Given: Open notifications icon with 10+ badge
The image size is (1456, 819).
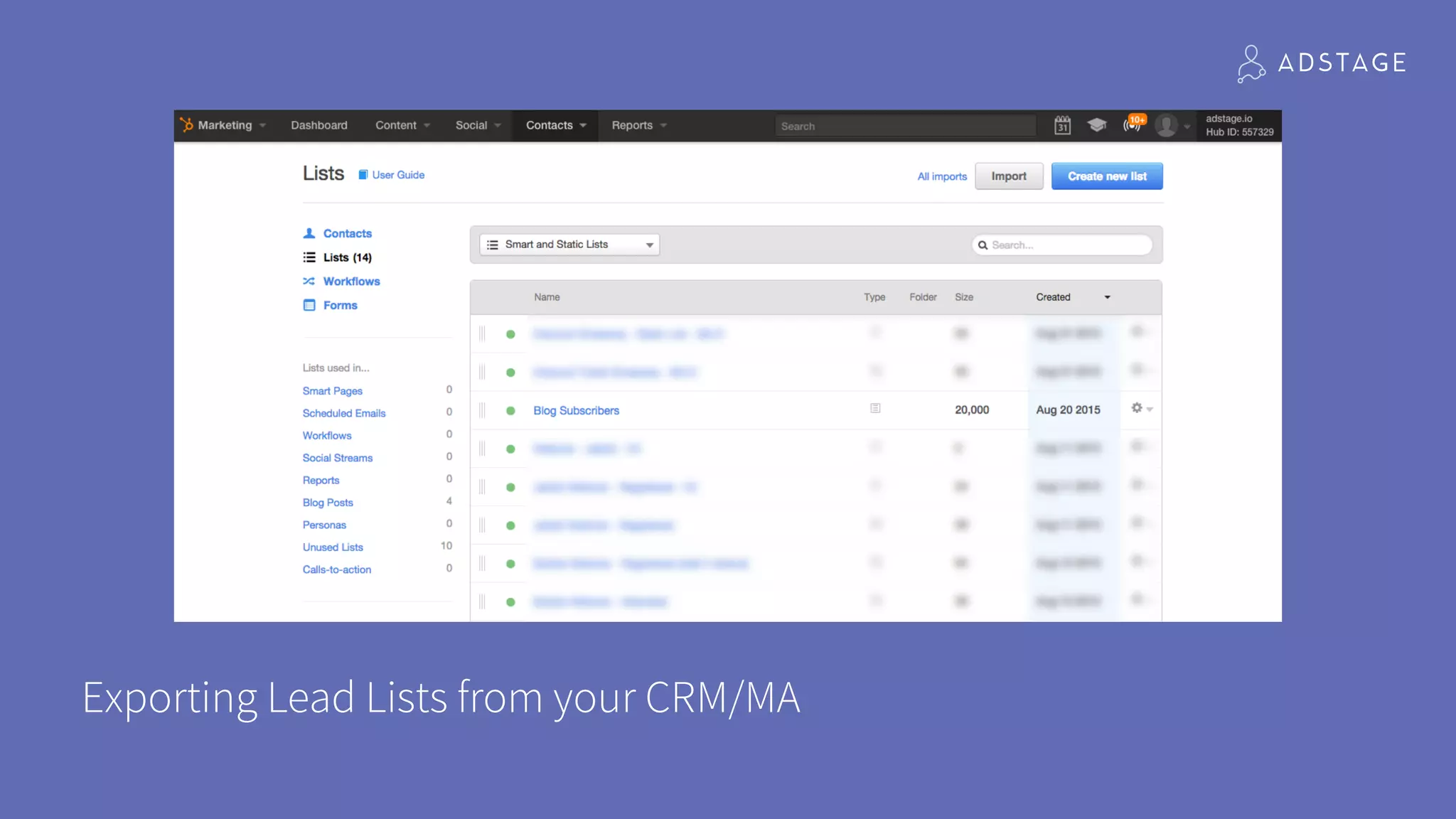Looking at the screenshot, I should [x=1134, y=124].
